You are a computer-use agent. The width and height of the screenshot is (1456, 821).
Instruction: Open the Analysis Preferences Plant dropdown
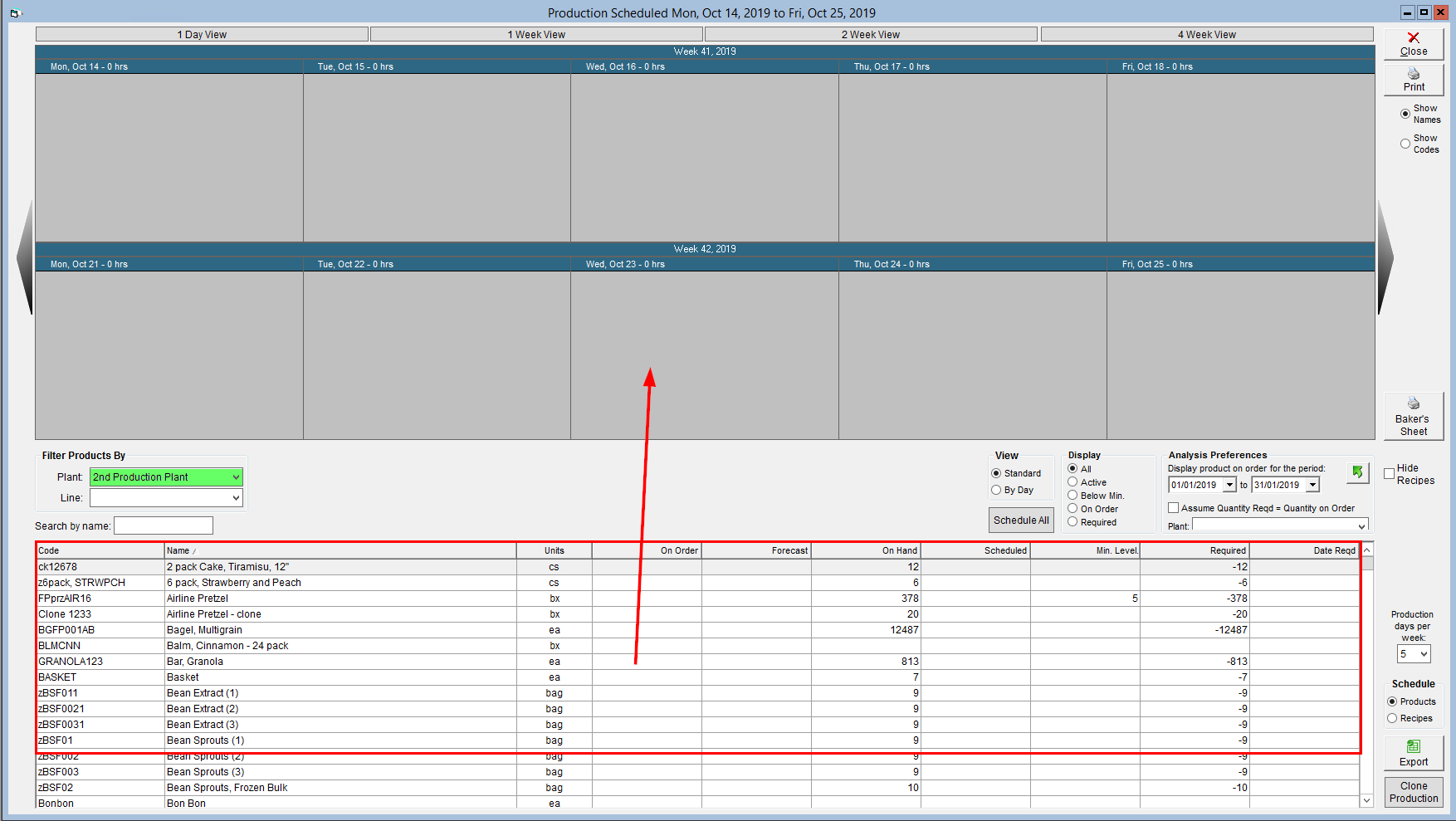coord(1280,525)
